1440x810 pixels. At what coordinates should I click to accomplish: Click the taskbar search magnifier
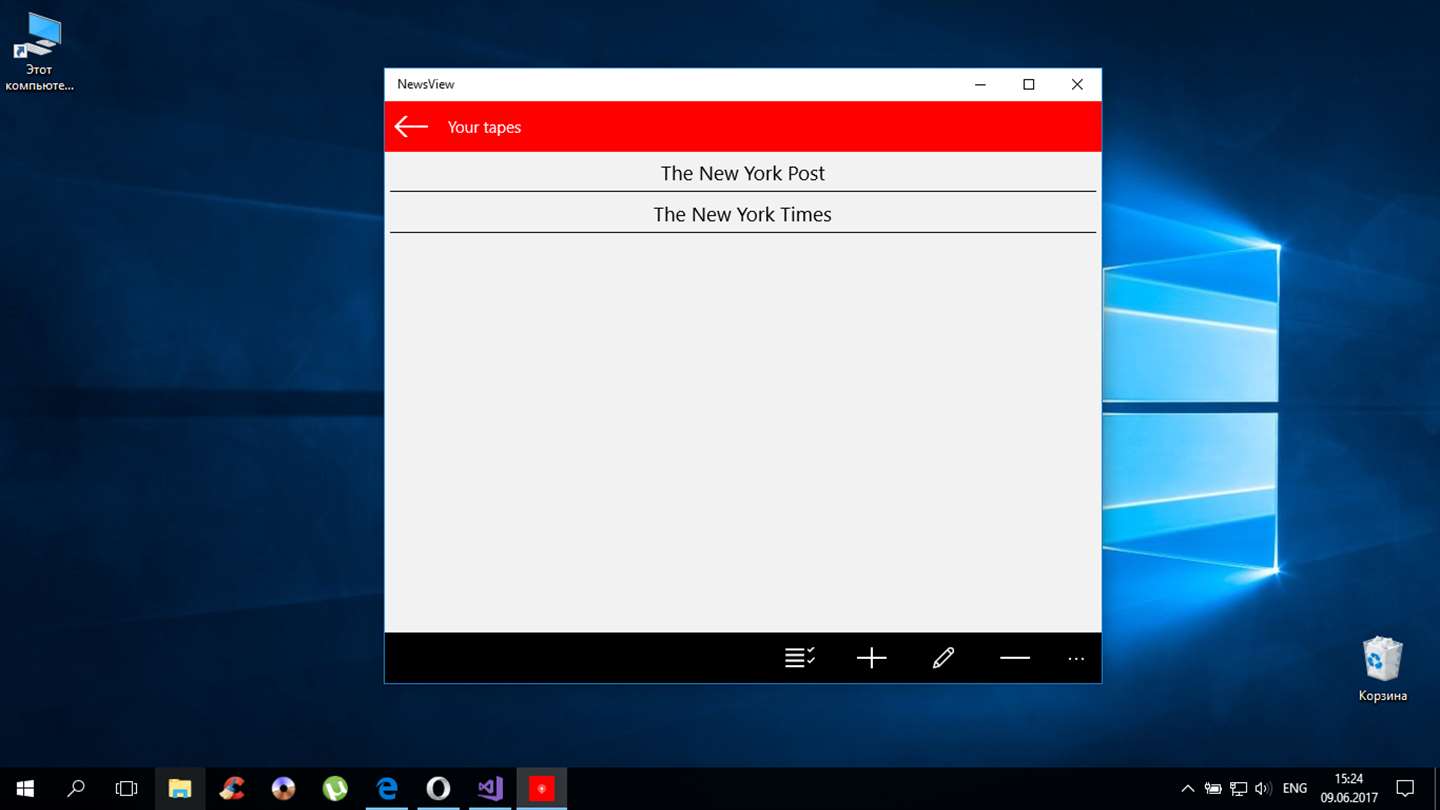76,788
